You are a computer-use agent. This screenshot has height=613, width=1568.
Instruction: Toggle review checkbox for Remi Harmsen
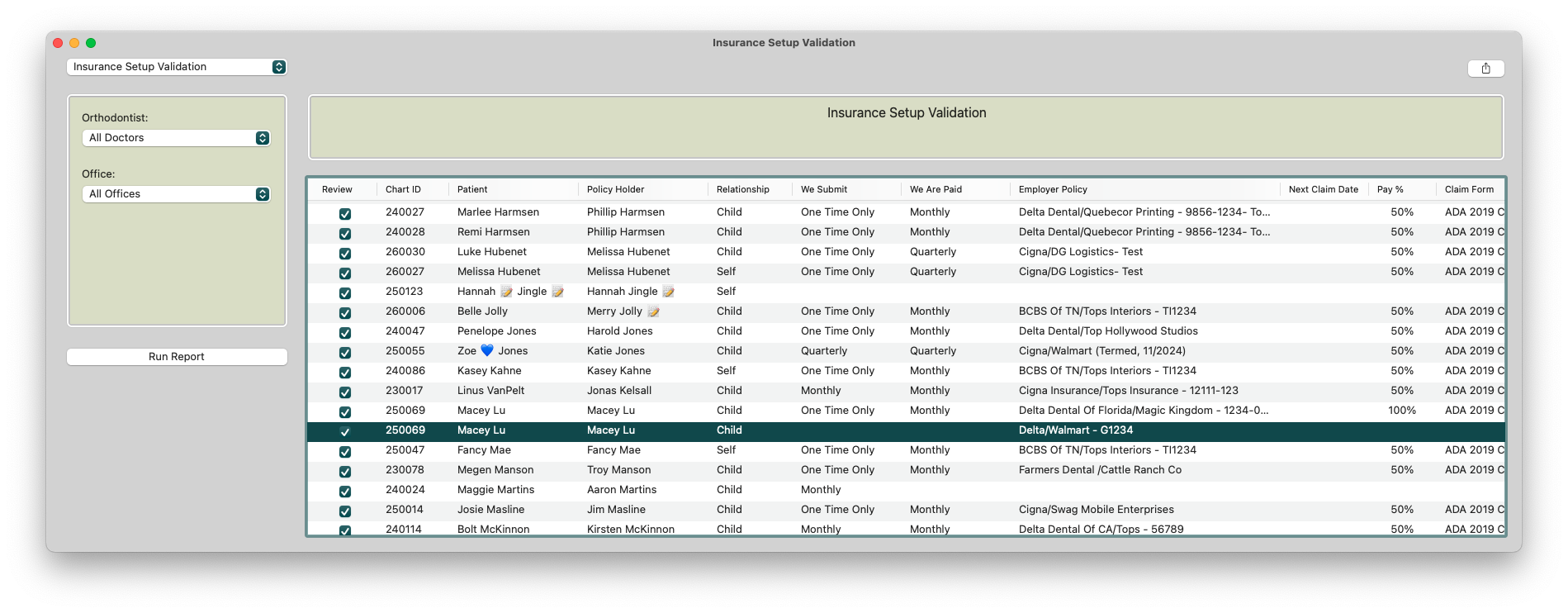tap(345, 233)
